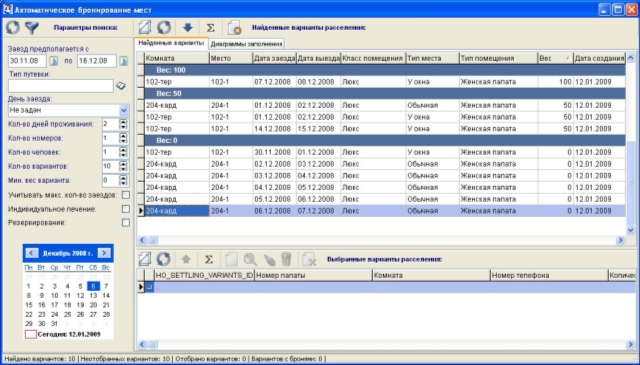Screen dimensions: 640x365
Task: Switch to Диаграммы заполнения tab
Action: (246, 44)
